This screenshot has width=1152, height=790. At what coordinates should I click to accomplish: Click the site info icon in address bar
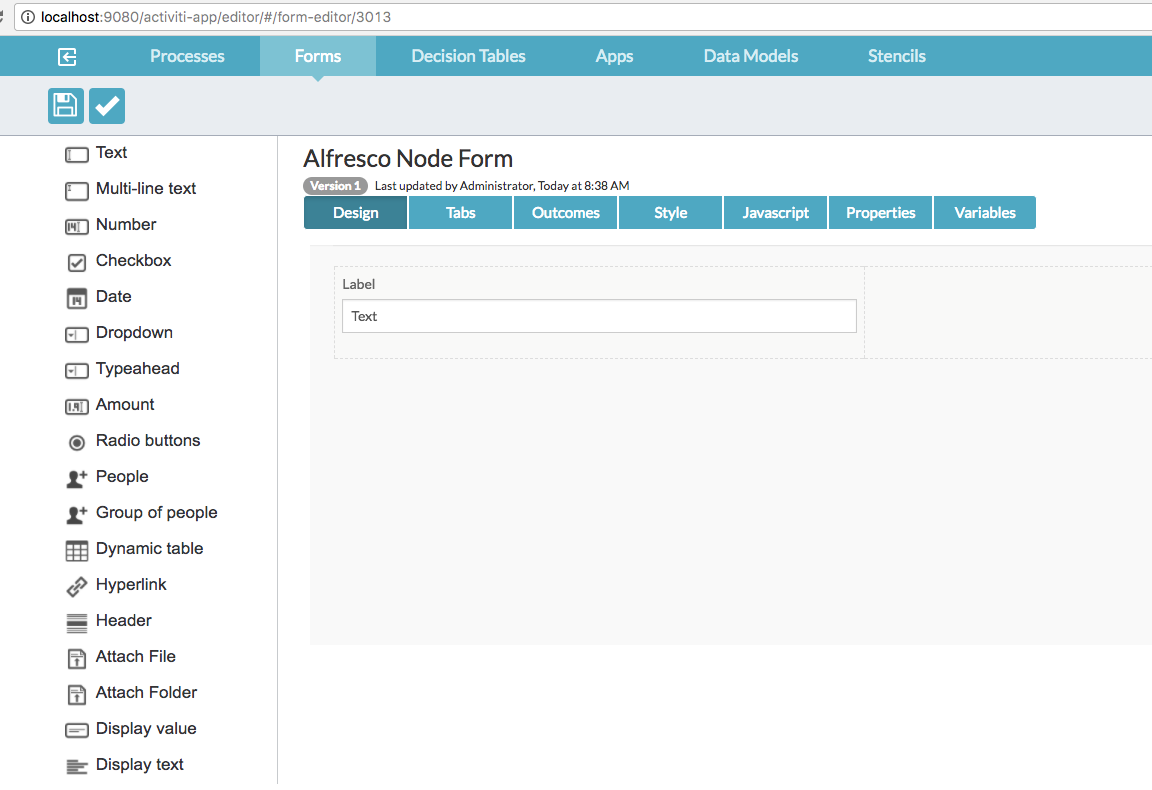(x=27, y=17)
